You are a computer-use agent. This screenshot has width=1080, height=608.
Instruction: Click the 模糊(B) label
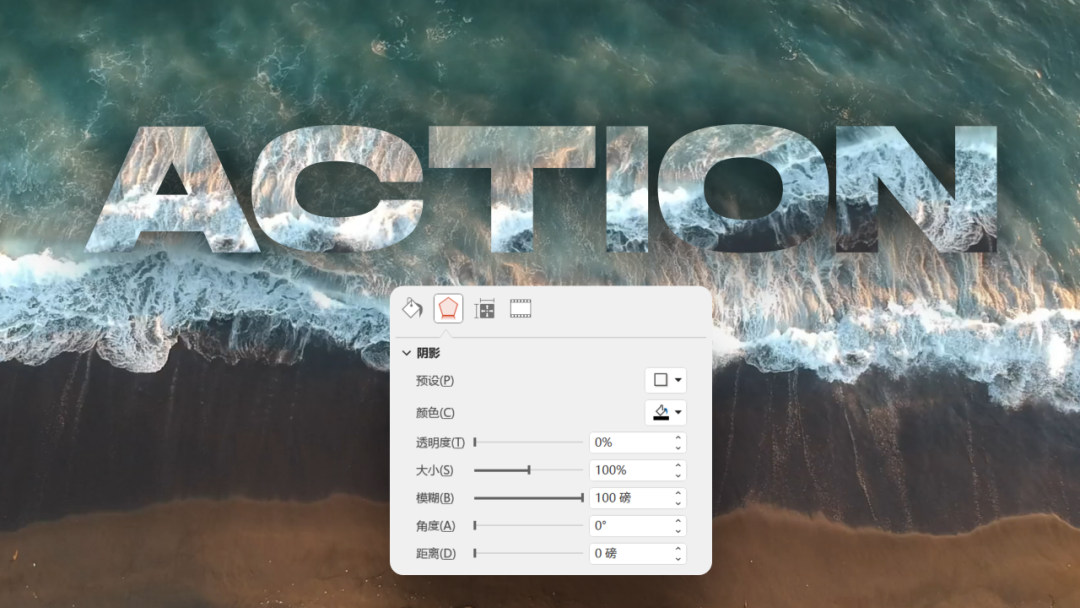(435, 498)
